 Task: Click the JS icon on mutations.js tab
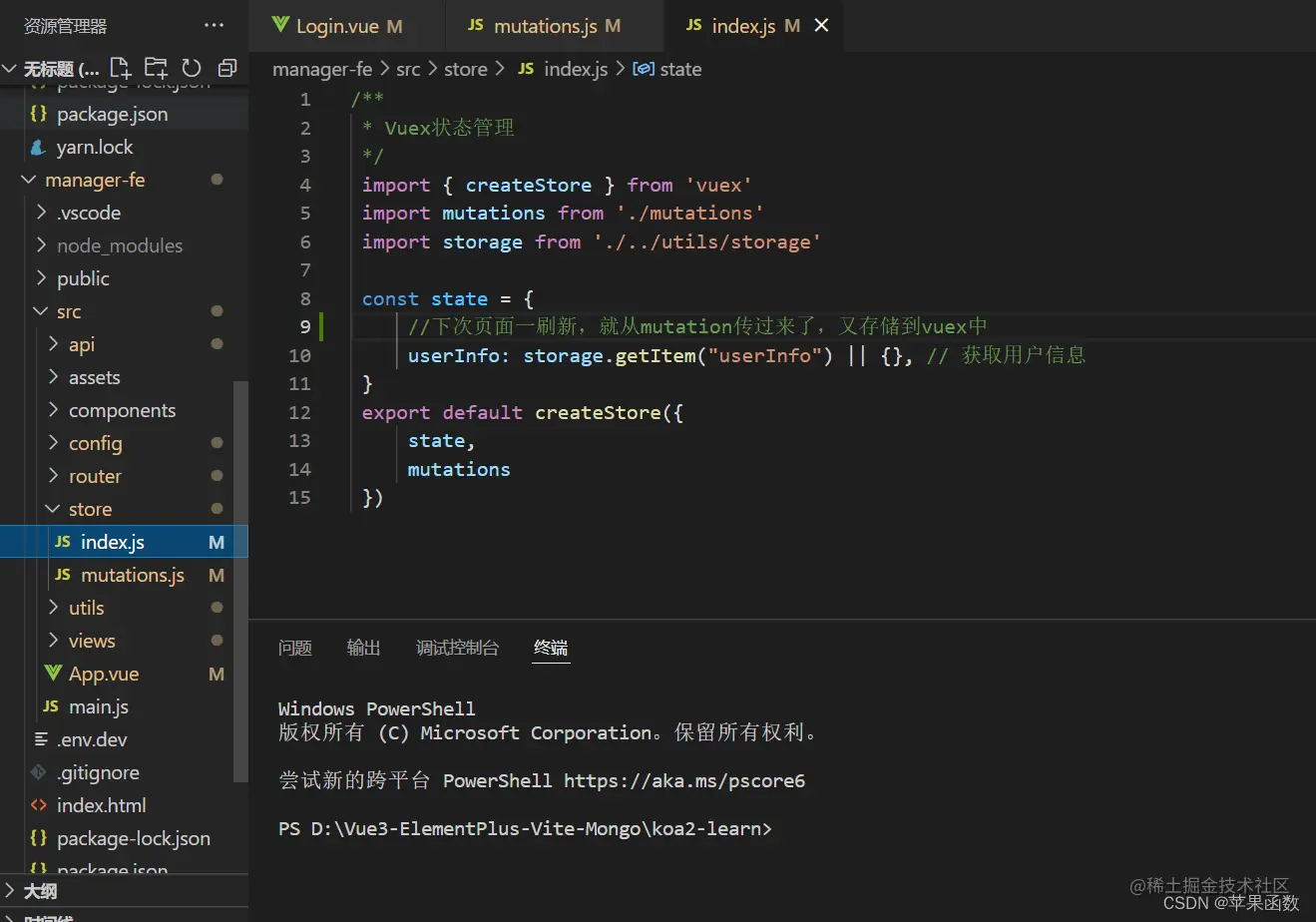(x=476, y=25)
